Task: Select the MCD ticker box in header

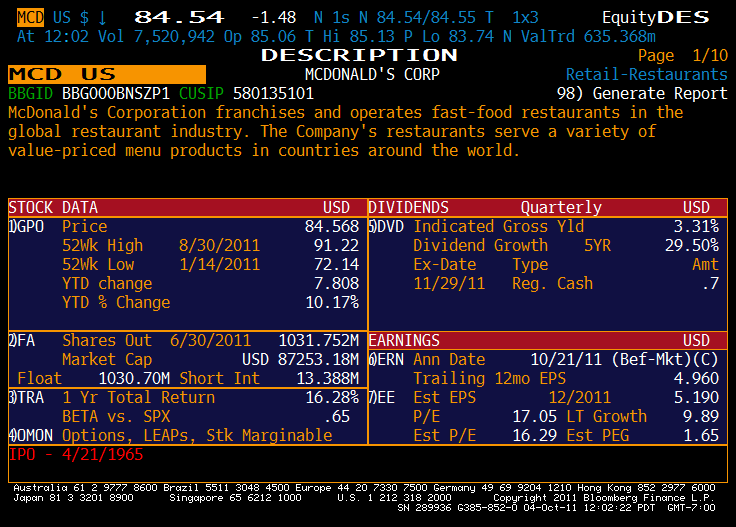Action: 31,17
